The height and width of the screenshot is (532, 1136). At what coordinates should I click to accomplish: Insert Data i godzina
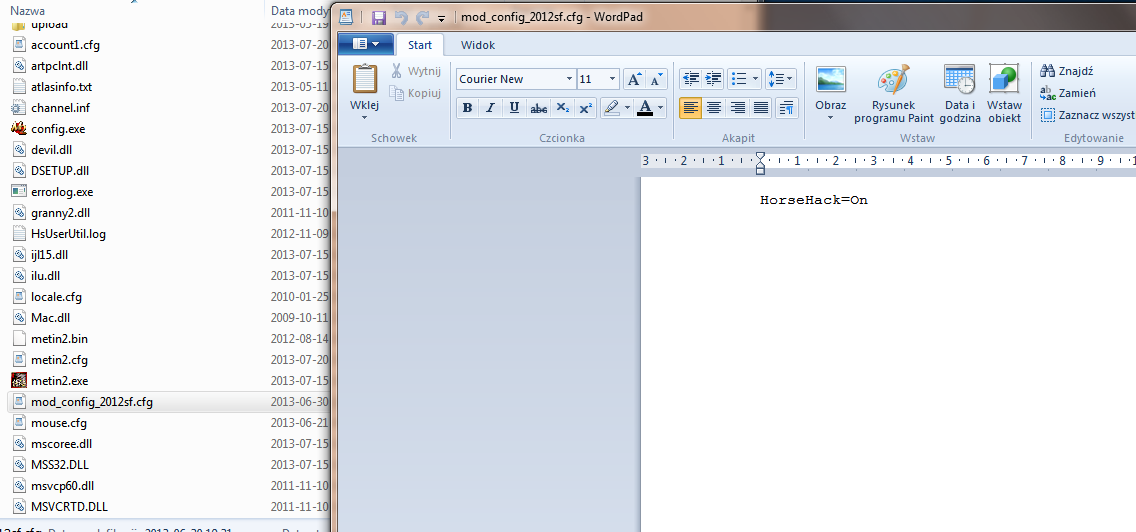coord(960,94)
